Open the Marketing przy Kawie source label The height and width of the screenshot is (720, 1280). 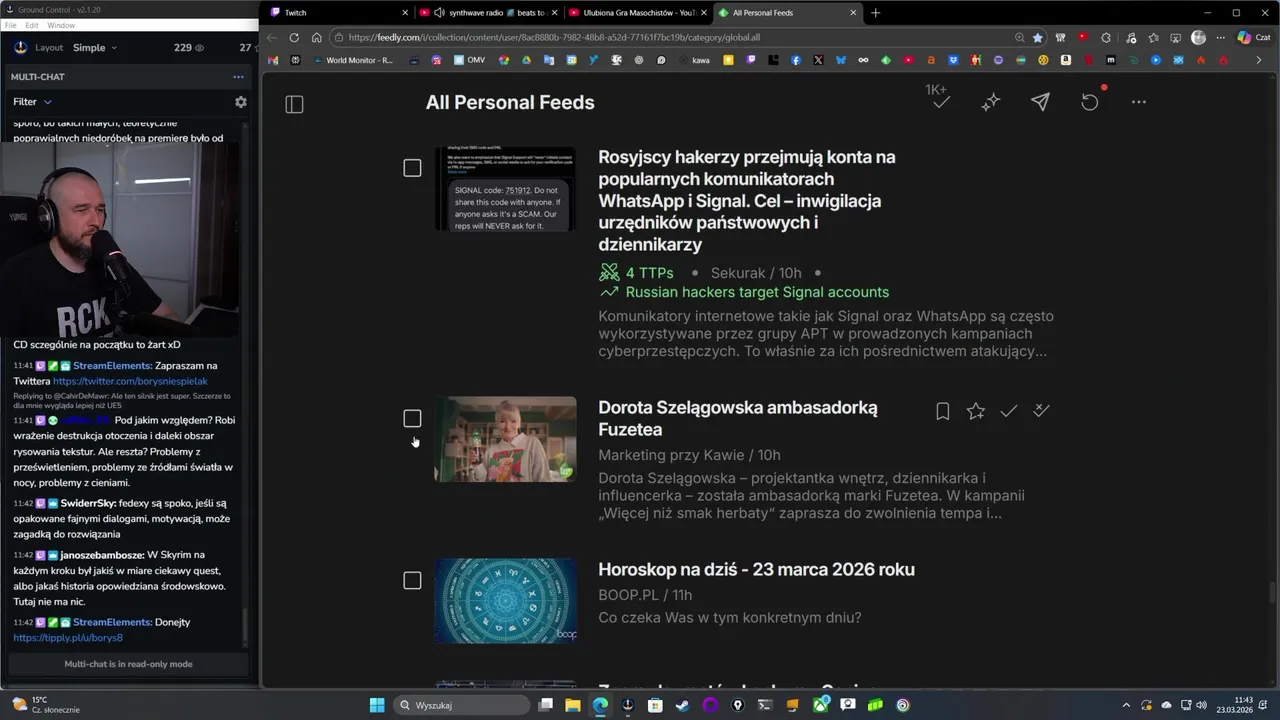[x=671, y=455]
